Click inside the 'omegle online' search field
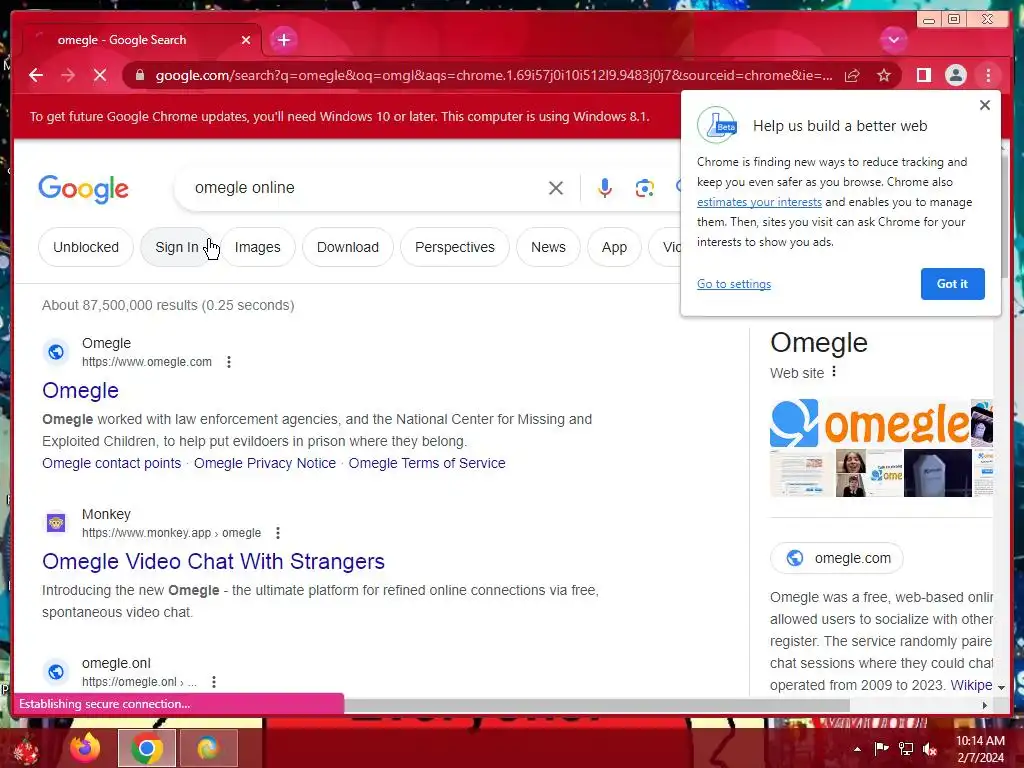Screen dimensions: 1024x768 tap(366, 187)
